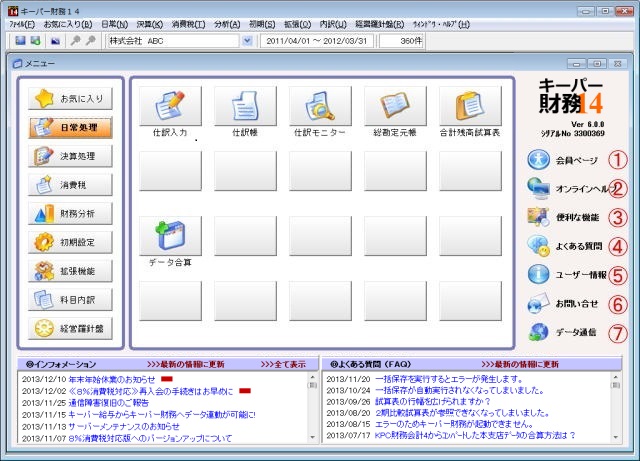Screen dimensions: 640x461
Task: Open the データ合算 data merge icon
Action: pos(170,236)
